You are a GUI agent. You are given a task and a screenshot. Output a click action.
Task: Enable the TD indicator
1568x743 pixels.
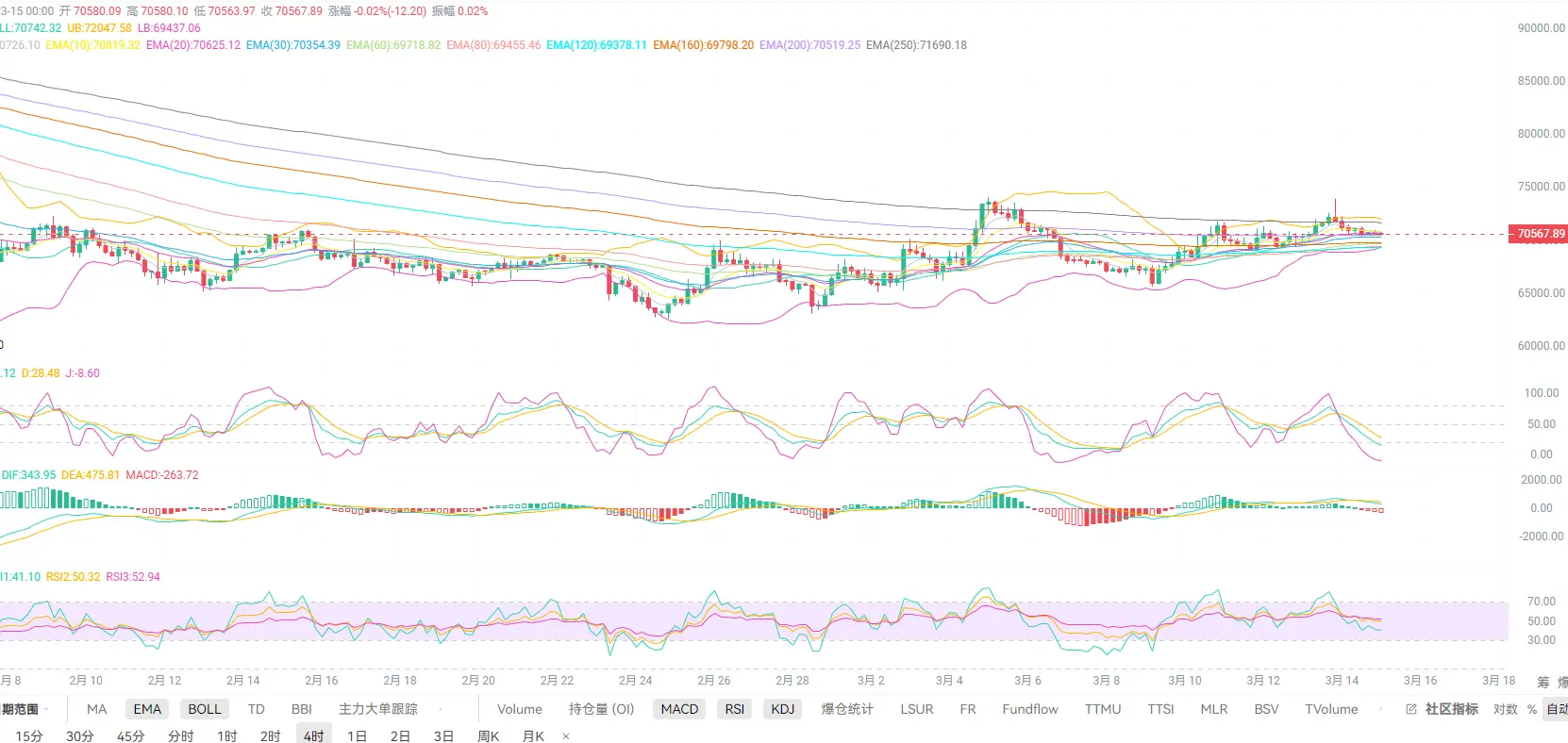(x=256, y=709)
